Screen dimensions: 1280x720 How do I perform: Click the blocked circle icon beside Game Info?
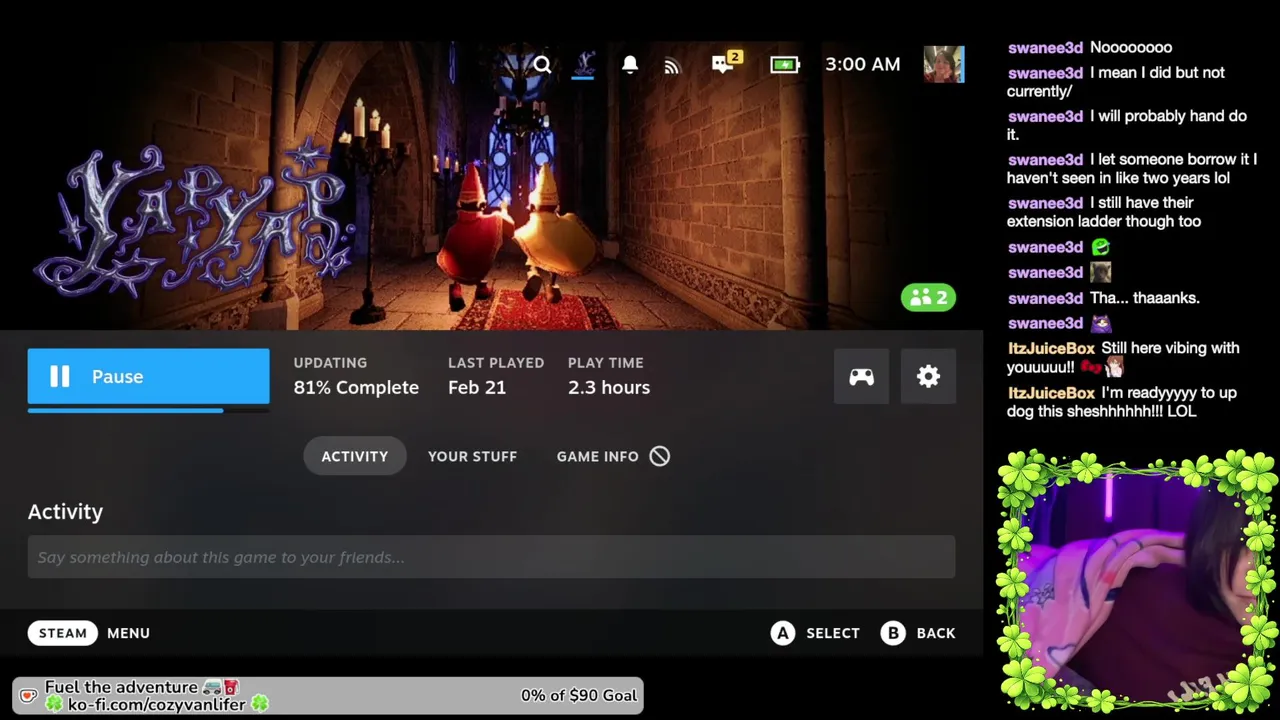(659, 456)
